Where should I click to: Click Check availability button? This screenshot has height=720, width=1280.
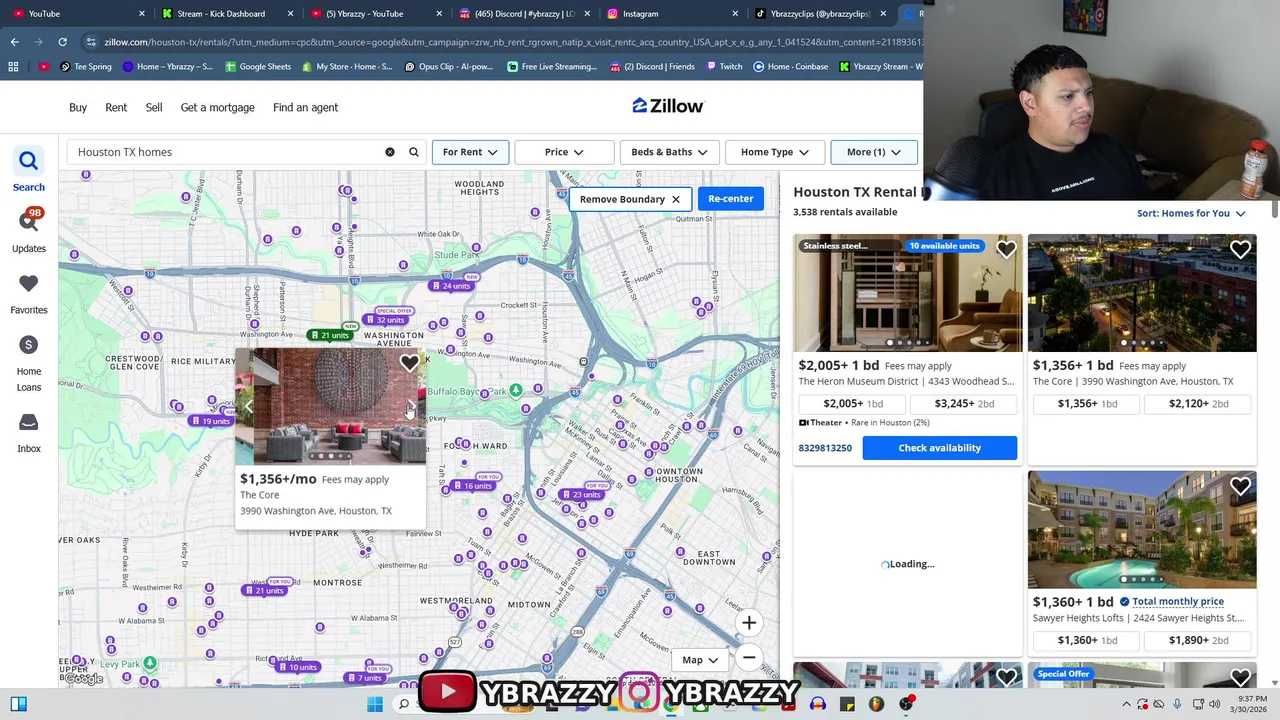(940, 448)
